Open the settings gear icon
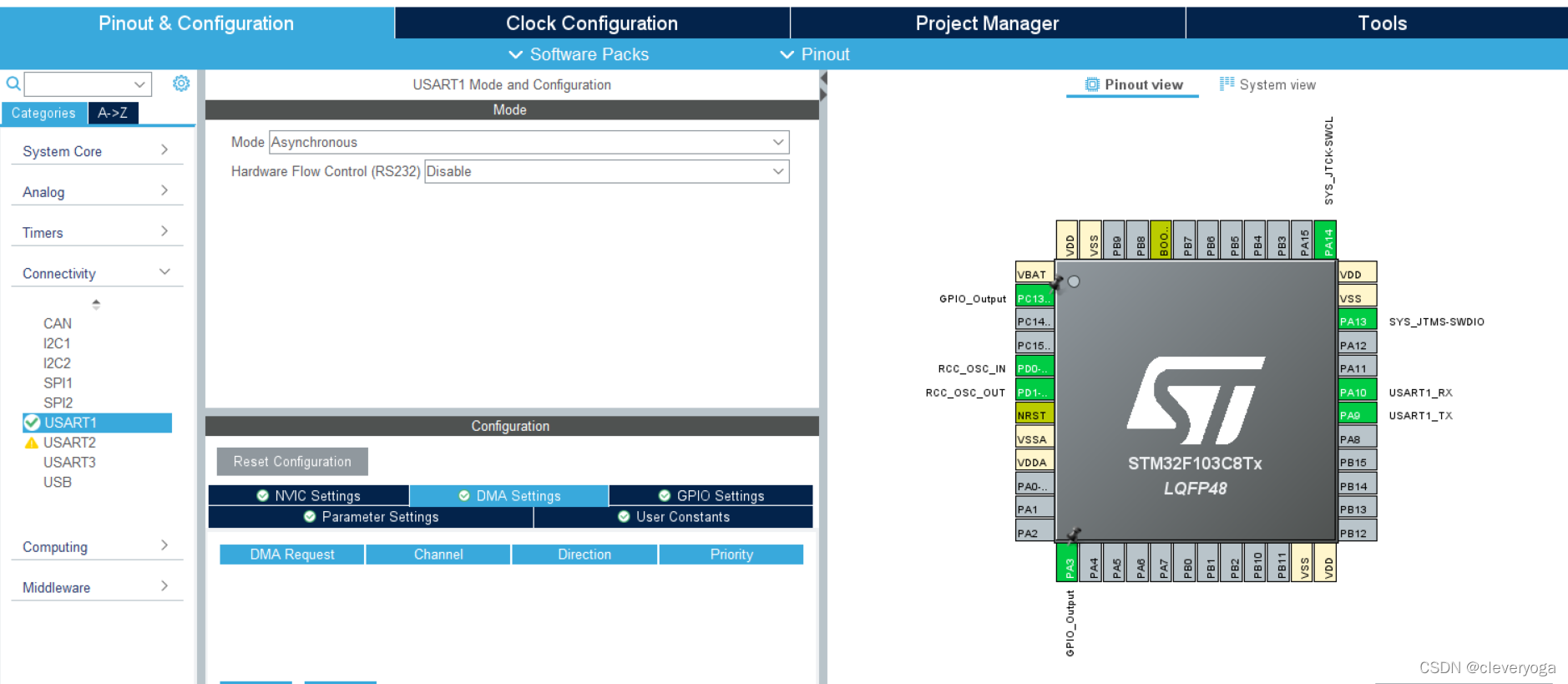This screenshot has width=1568, height=684. coord(181,84)
